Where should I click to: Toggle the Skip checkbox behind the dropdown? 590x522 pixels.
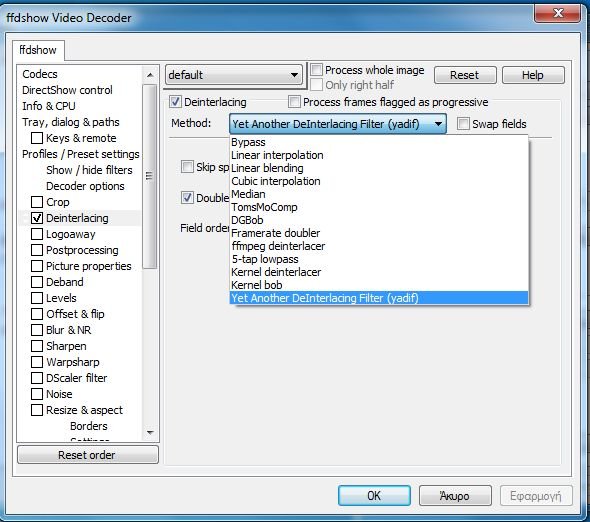click(x=187, y=167)
